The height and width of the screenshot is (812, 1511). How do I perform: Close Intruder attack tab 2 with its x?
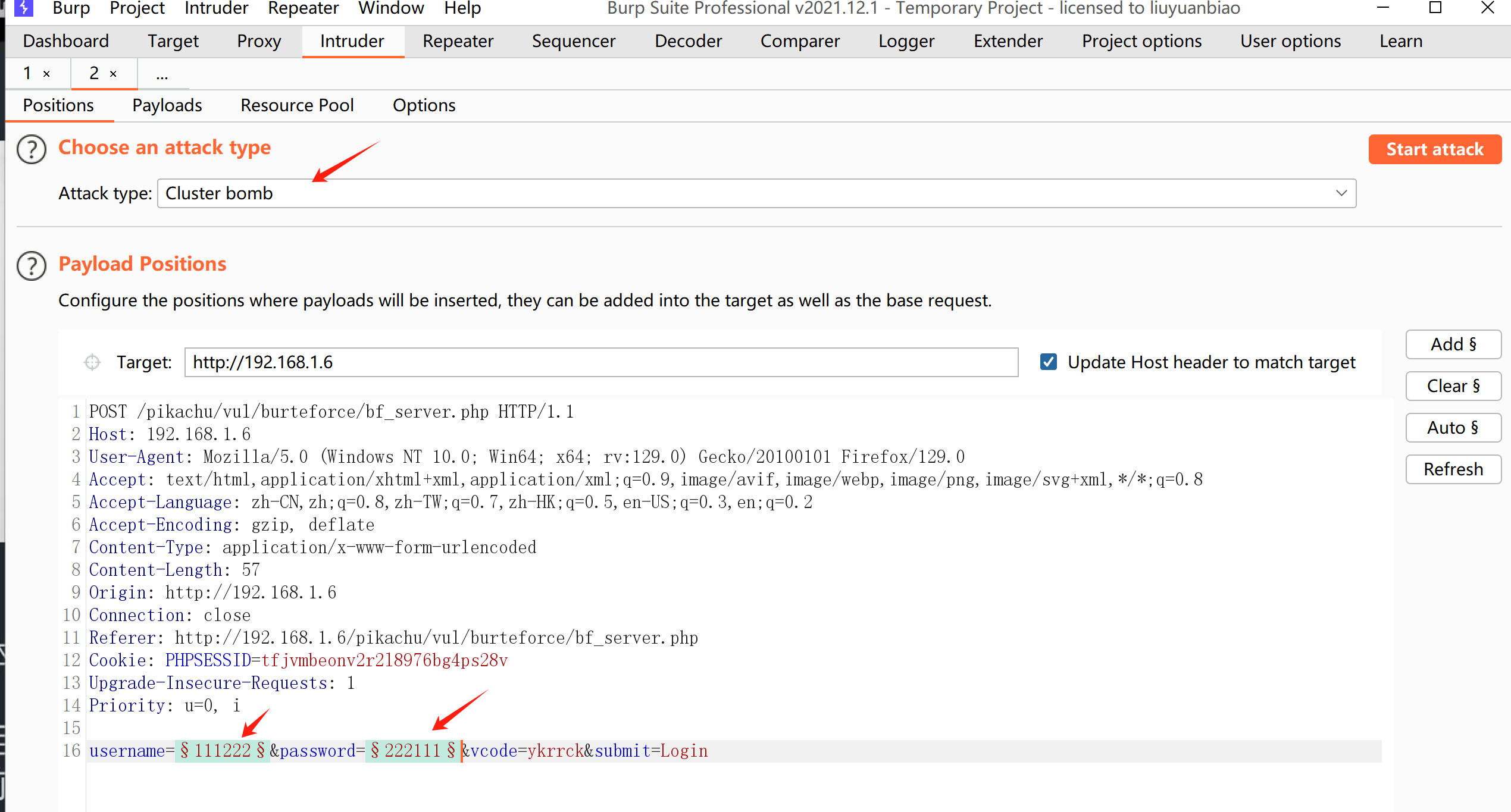coord(113,74)
